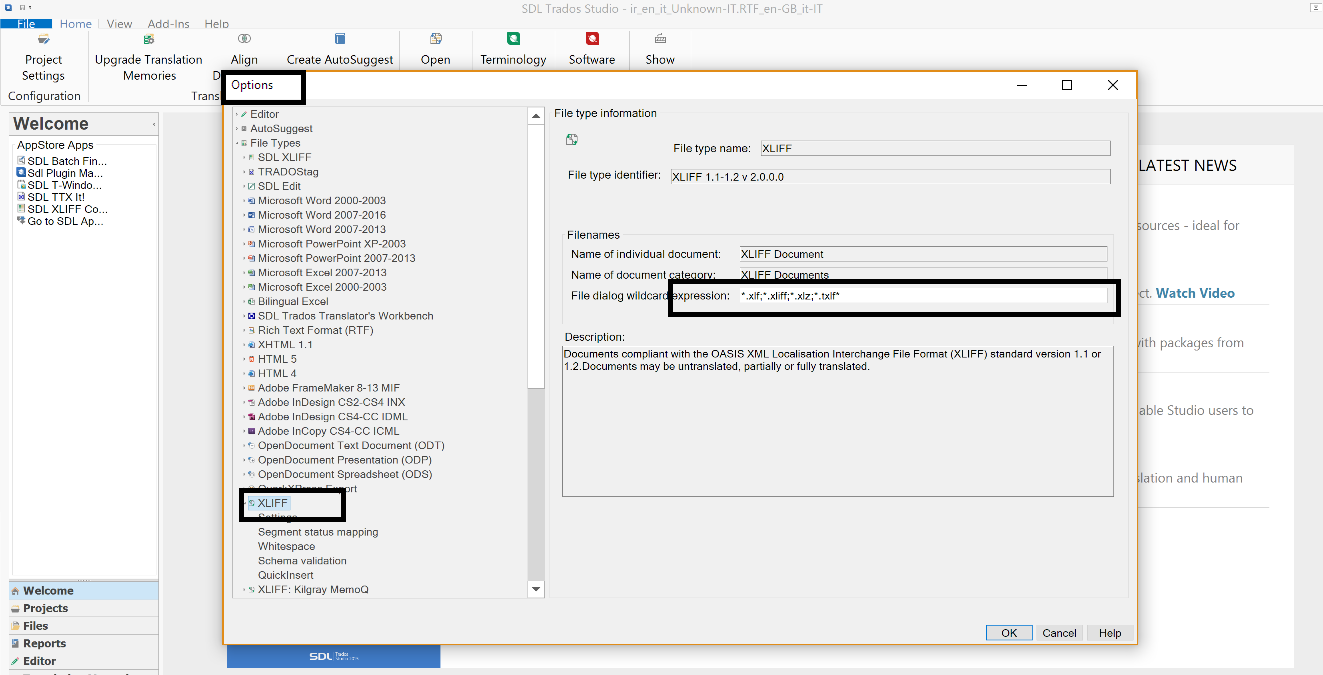Select Schema validation under XLIFF

[302, 561]
